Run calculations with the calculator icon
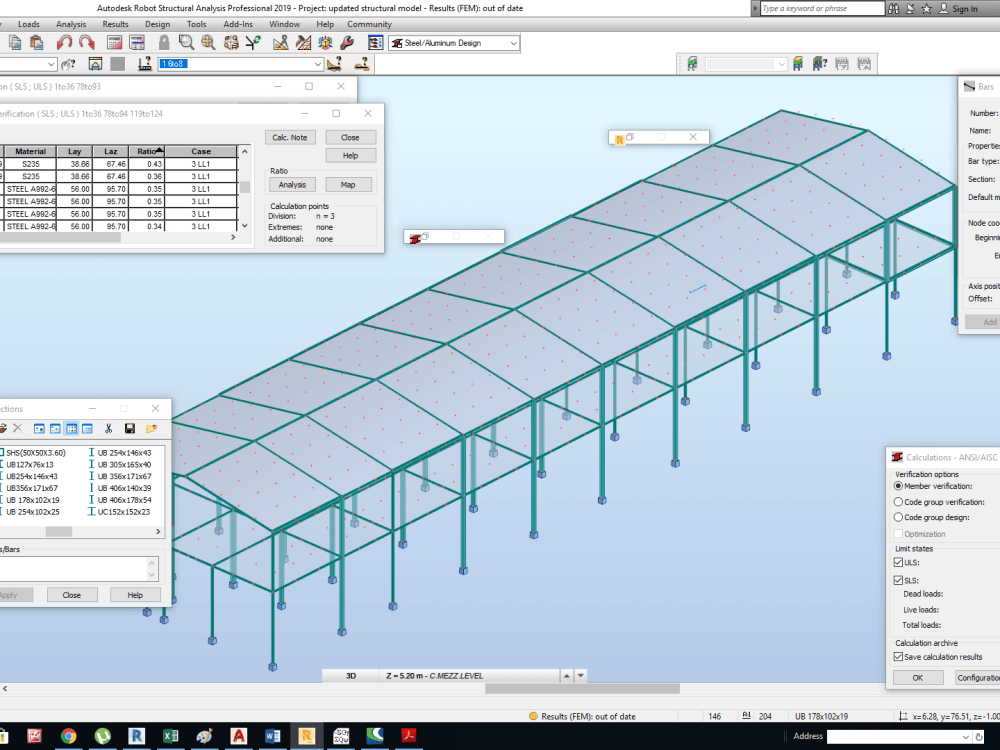 (115, 43)
